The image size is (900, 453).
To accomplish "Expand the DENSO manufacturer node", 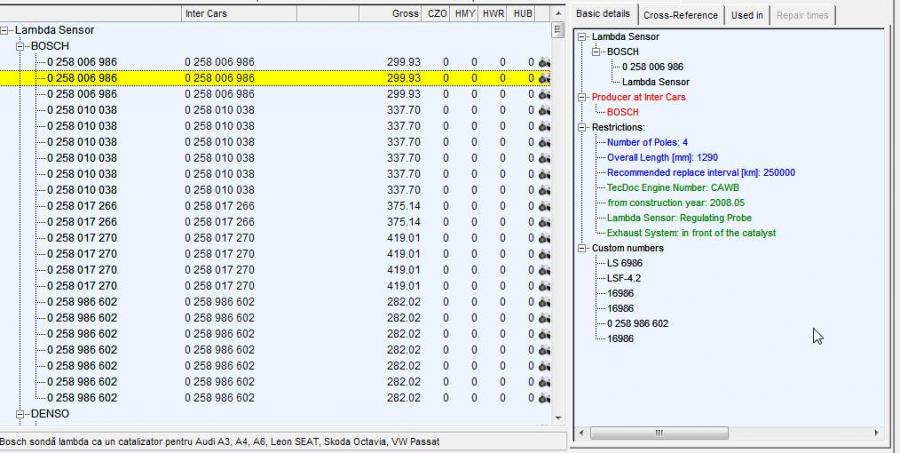I will pos(22,414).
